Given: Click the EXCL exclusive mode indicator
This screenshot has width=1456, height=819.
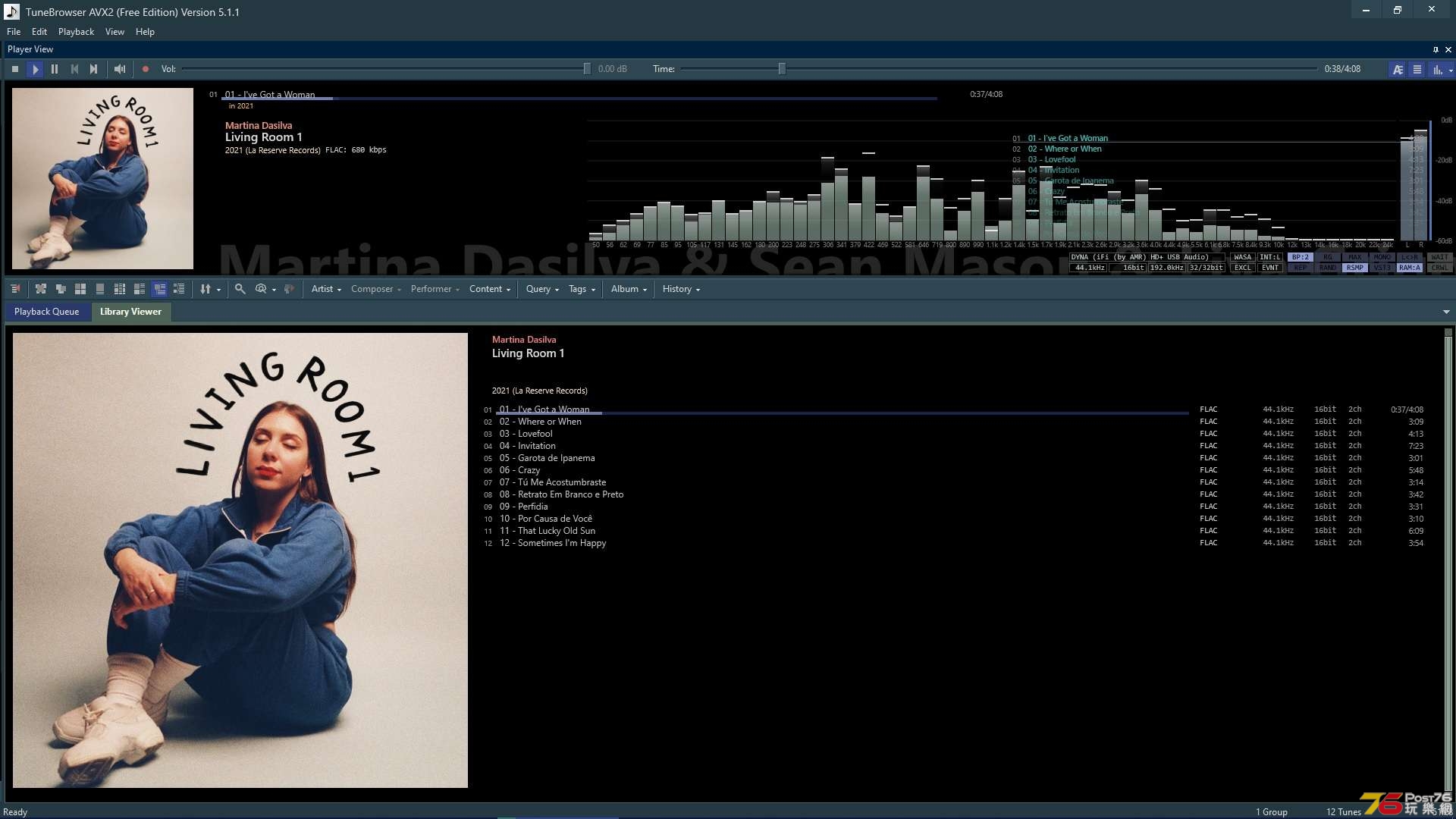Looking at the screenshot, I should (x=1242, y=268).
